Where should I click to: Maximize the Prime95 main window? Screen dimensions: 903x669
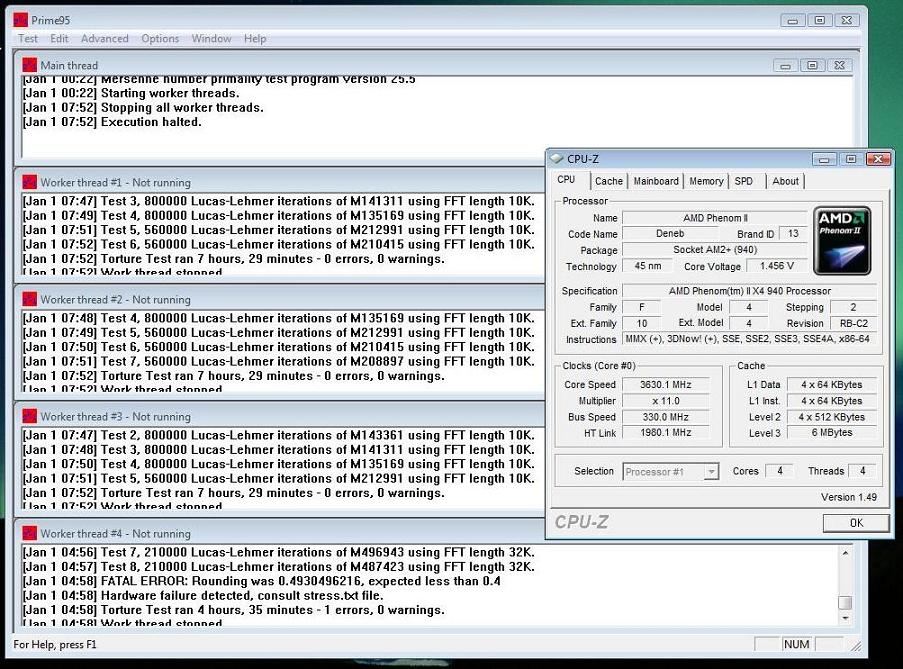(819, 20)
